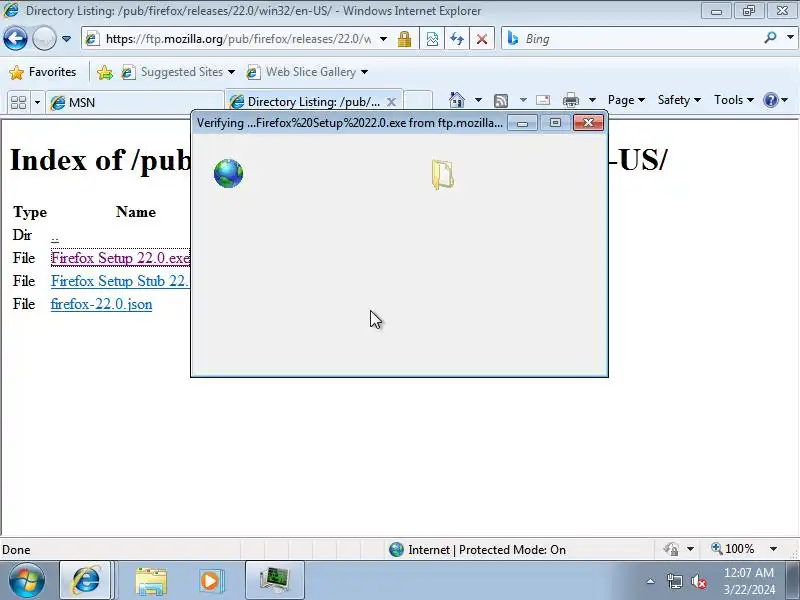800x600 pixels.
Task: Click the greyed Forward navigation button
Action: point(44,38)
